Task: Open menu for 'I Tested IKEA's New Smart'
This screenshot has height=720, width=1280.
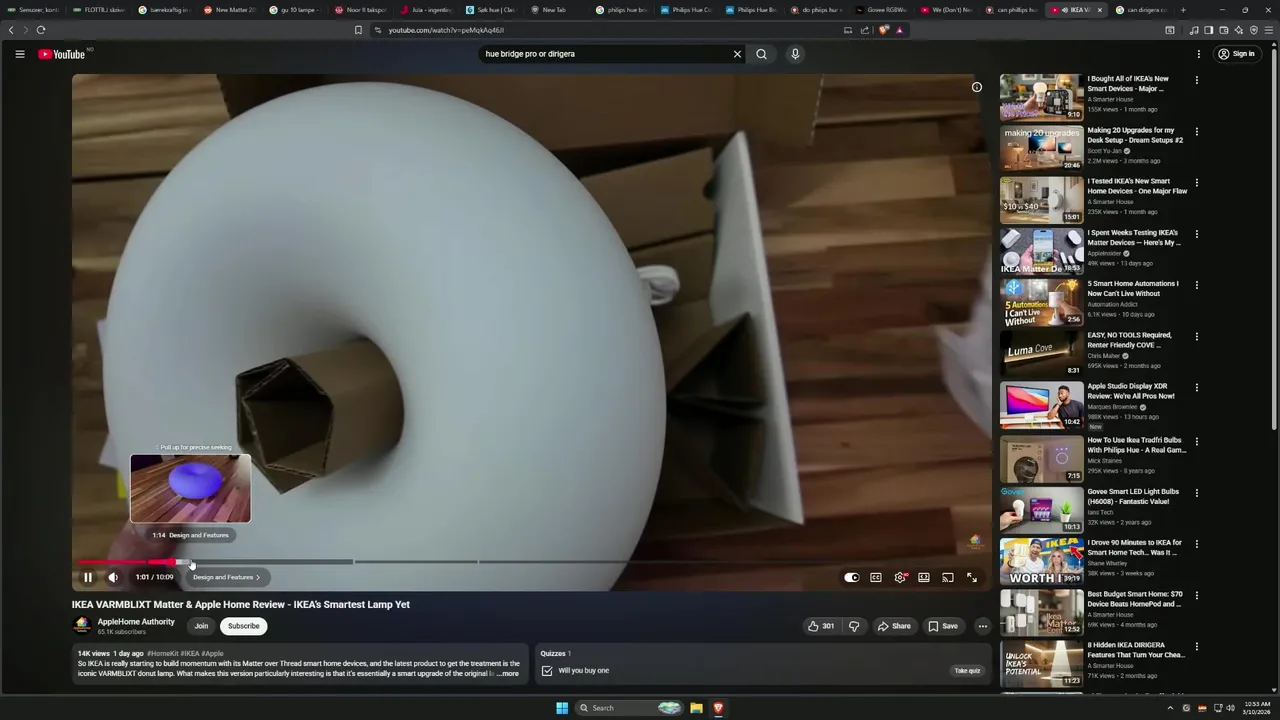Action: point(1196,183)
